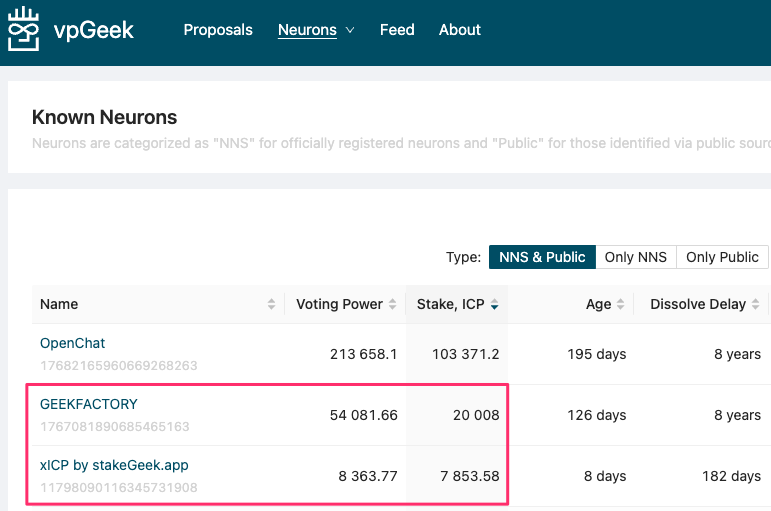Click the age value 8 days
771x511 pixels.
point(605,476)
